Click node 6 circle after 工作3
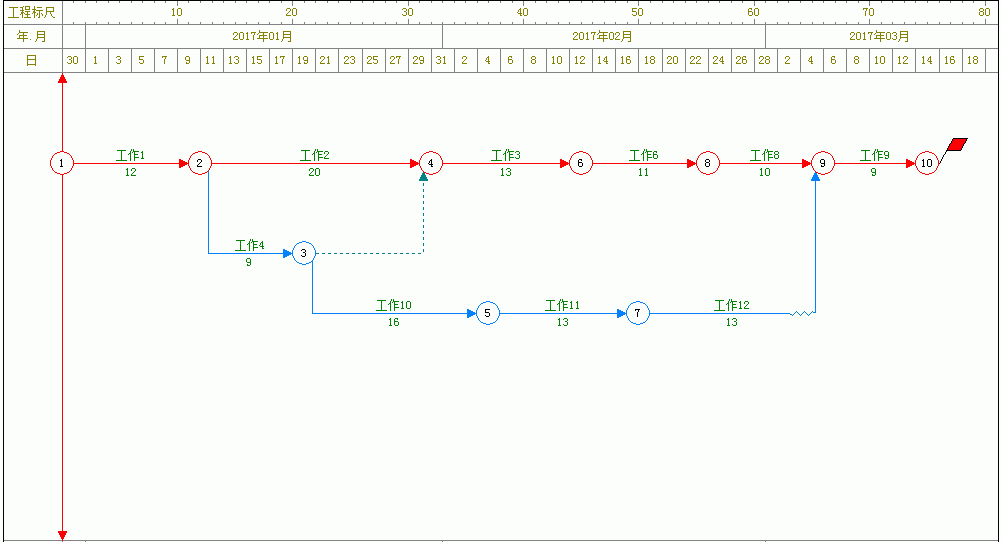 (581, 163)
